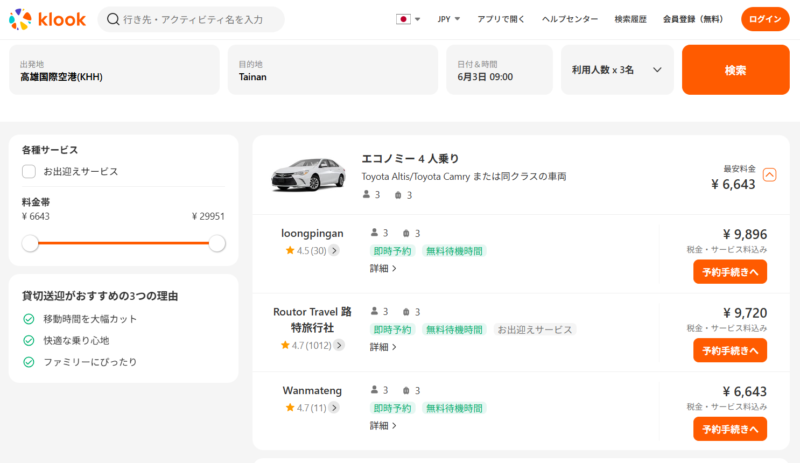Viewport: 800px width, 463px height.
Task: Click お出迎えサービス tag on Routor Travel
Action: tap(535, 330)
